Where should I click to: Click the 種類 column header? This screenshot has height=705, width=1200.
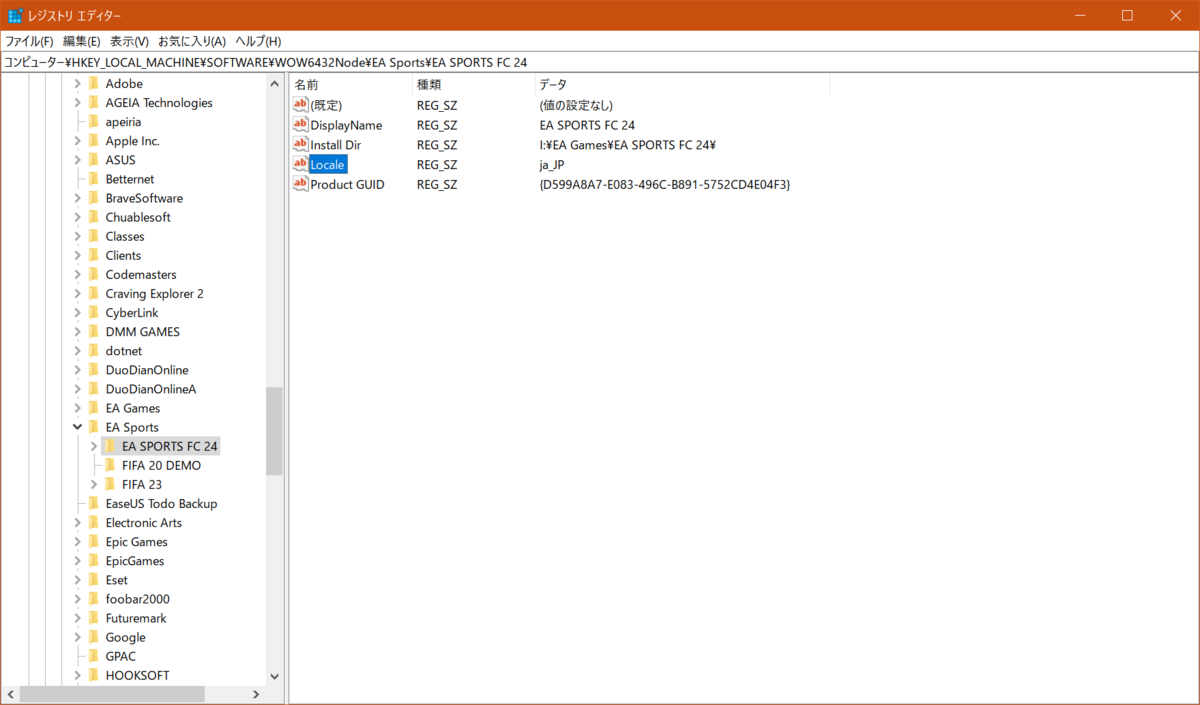pos(473,85)
